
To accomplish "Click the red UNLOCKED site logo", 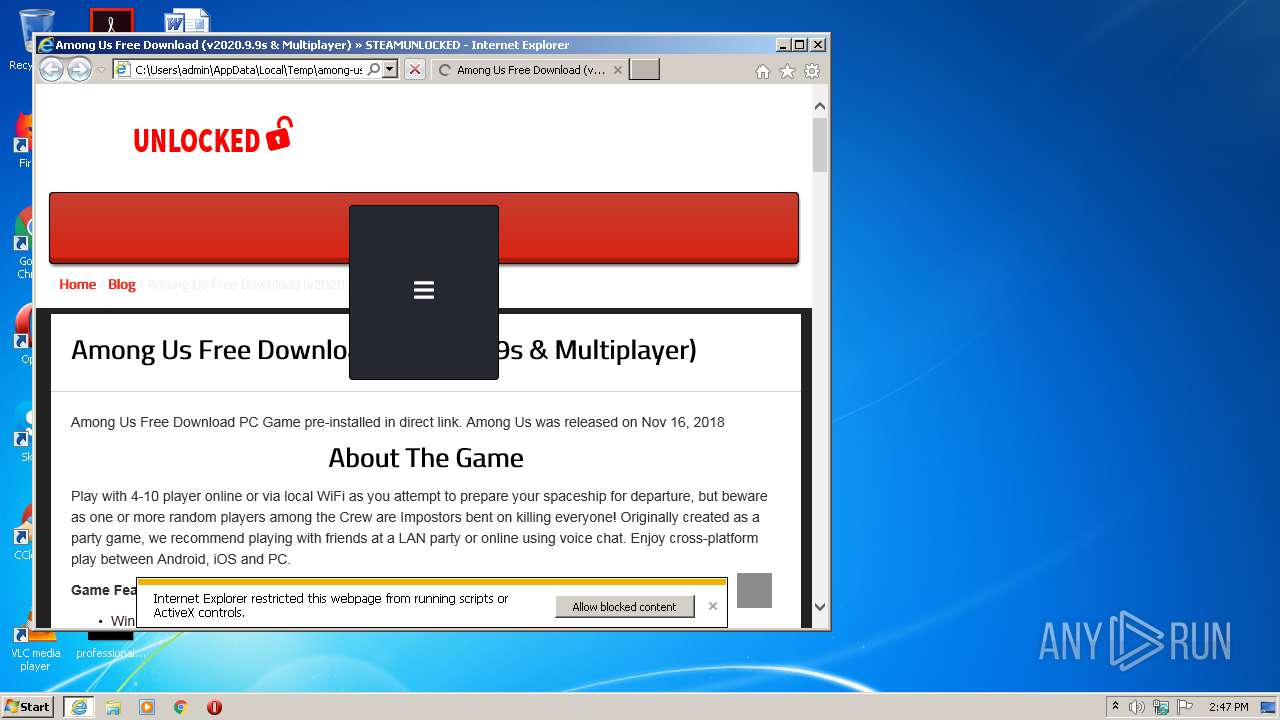I will [212, 137].
